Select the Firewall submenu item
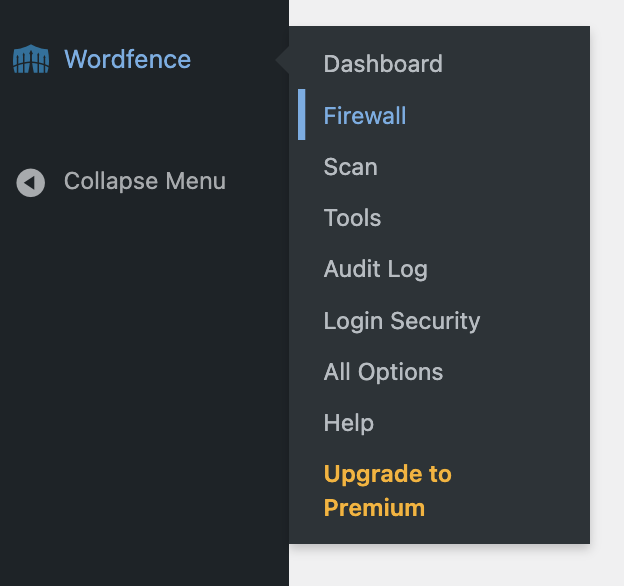Viewport: 624px width, 586px height. click(x=365, y=115)
